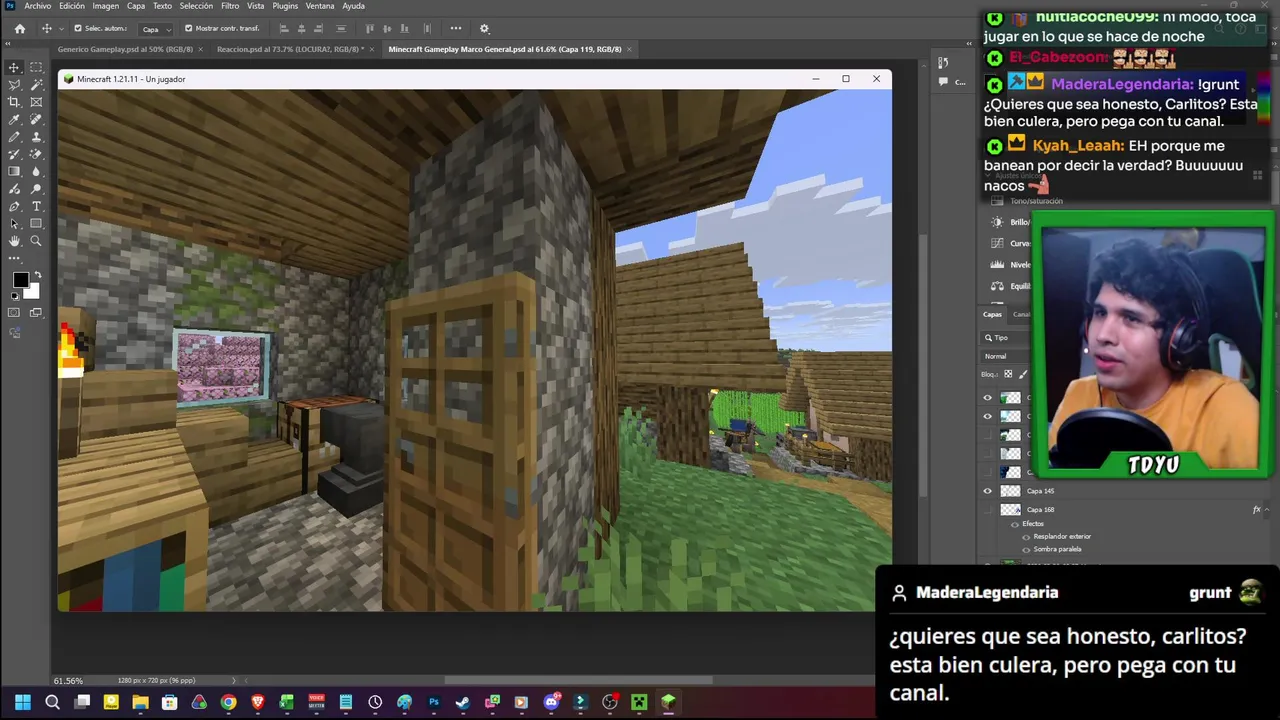Go to Photoshop Home screen

point(19,28)
